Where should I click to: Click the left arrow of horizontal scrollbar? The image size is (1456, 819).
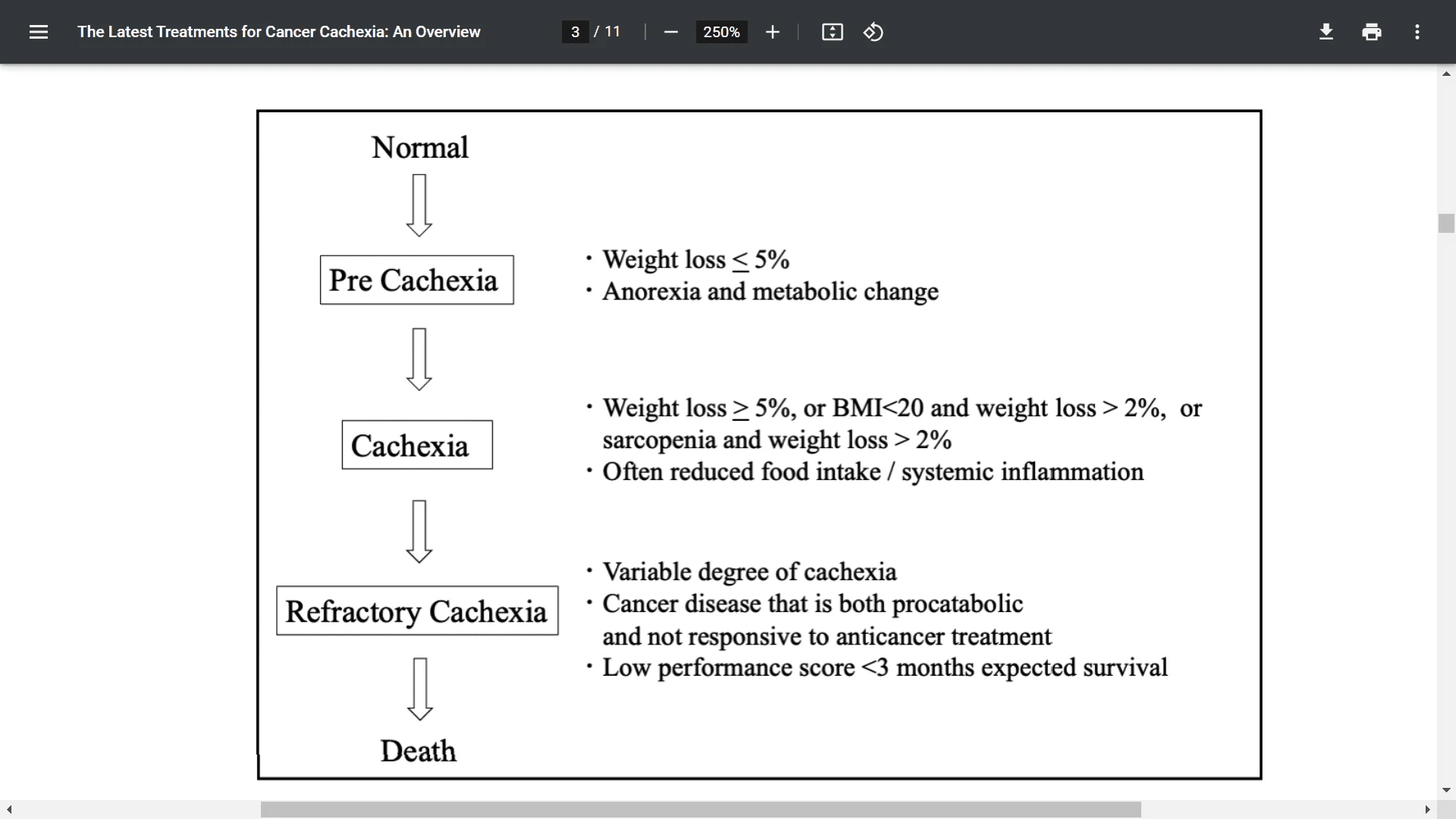tap(8, 809)
